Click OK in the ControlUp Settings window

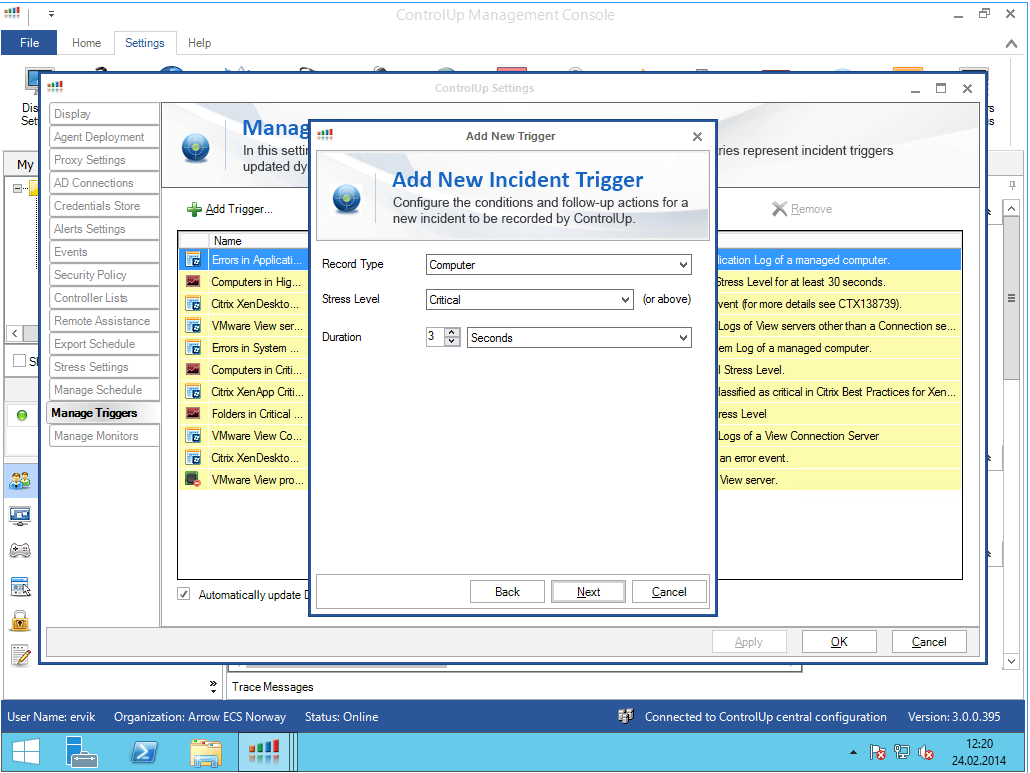click(x=839, y=642)
